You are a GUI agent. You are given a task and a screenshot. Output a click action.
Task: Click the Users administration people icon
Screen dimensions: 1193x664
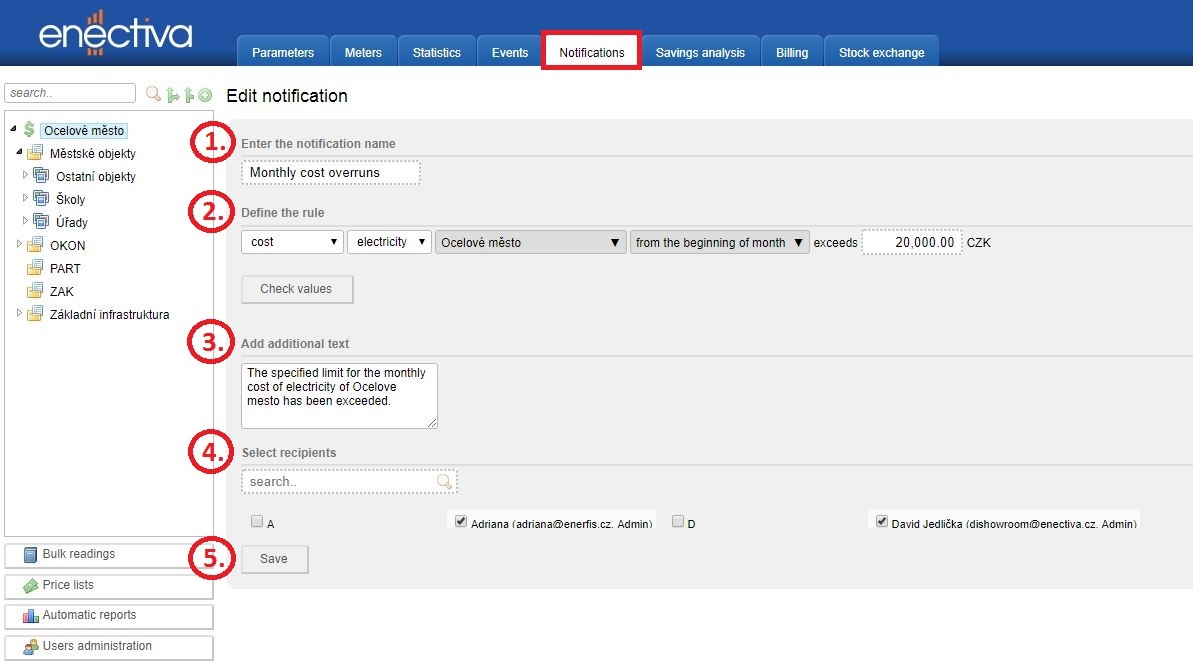(30, 647)
